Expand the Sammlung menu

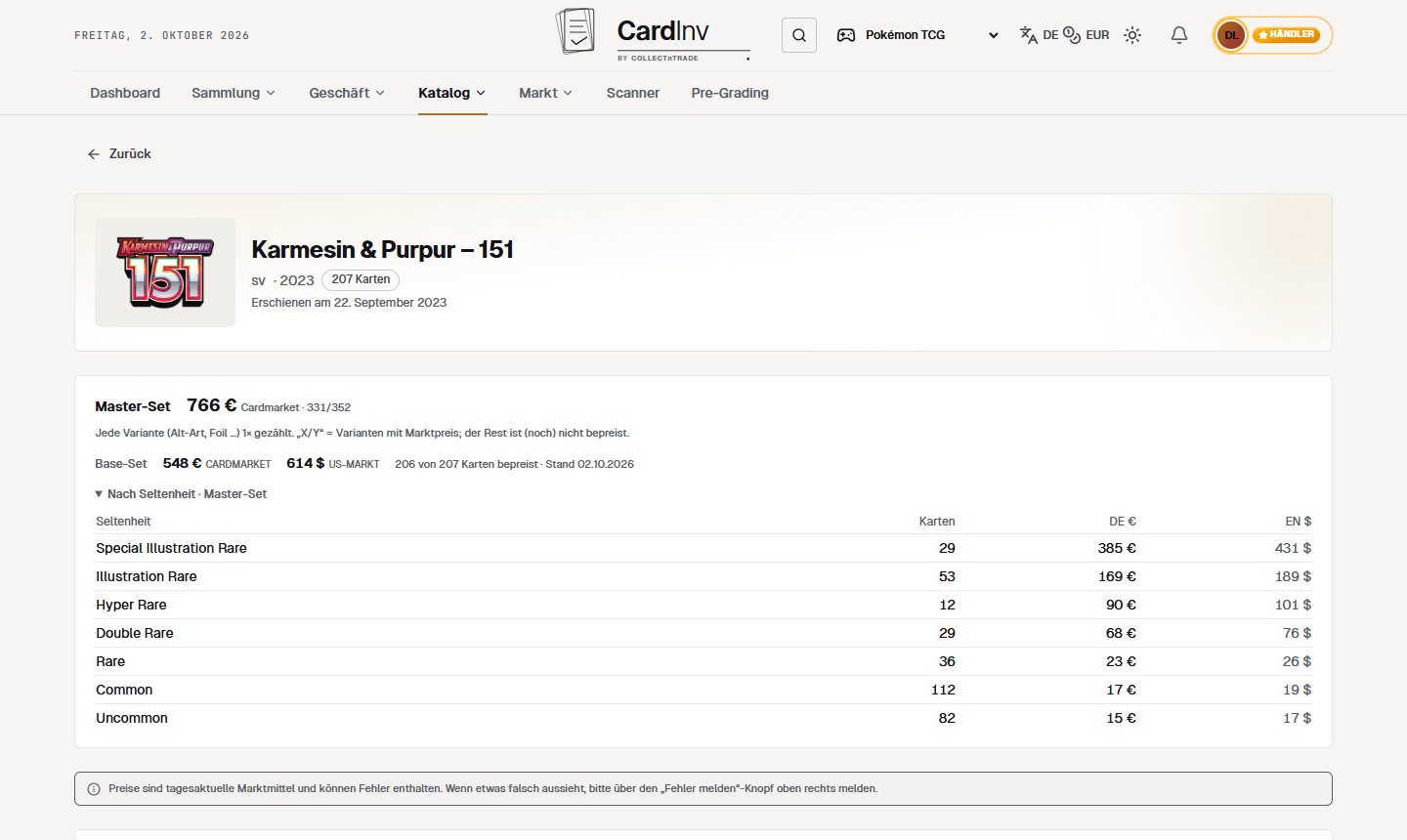coord(234,93)
